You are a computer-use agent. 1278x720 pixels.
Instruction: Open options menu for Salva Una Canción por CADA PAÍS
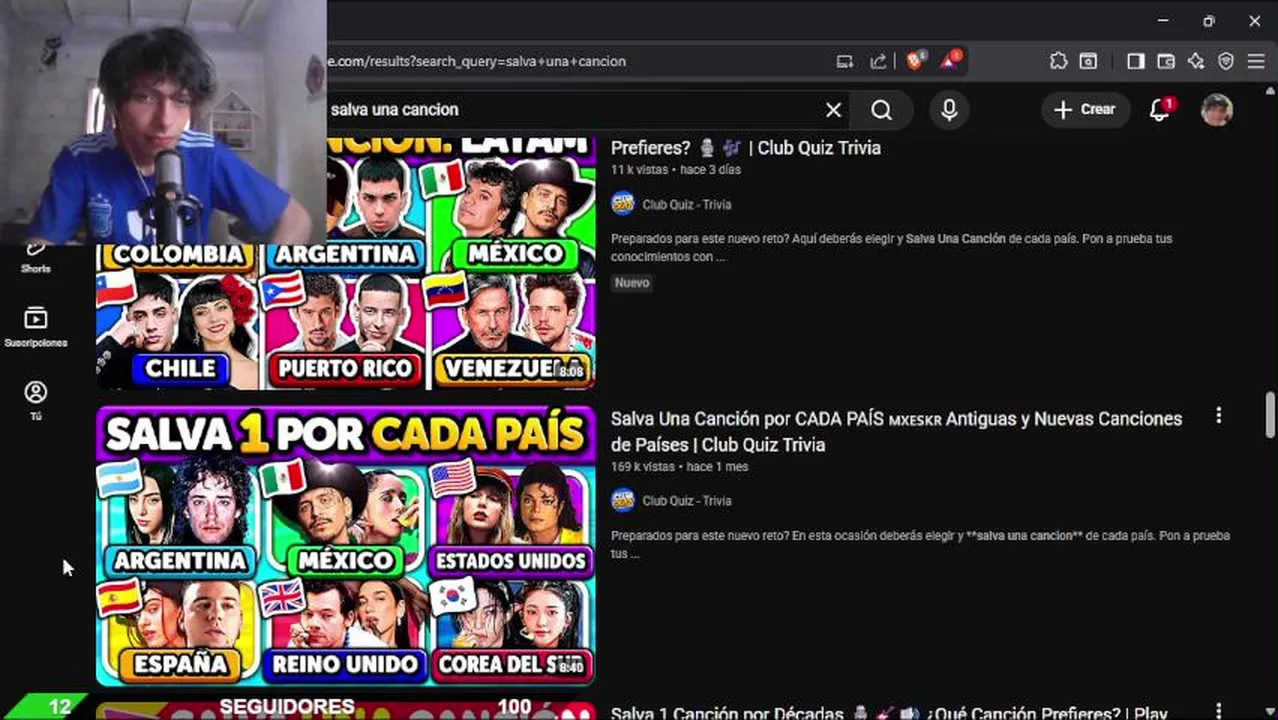click(x=1218, y=415)
